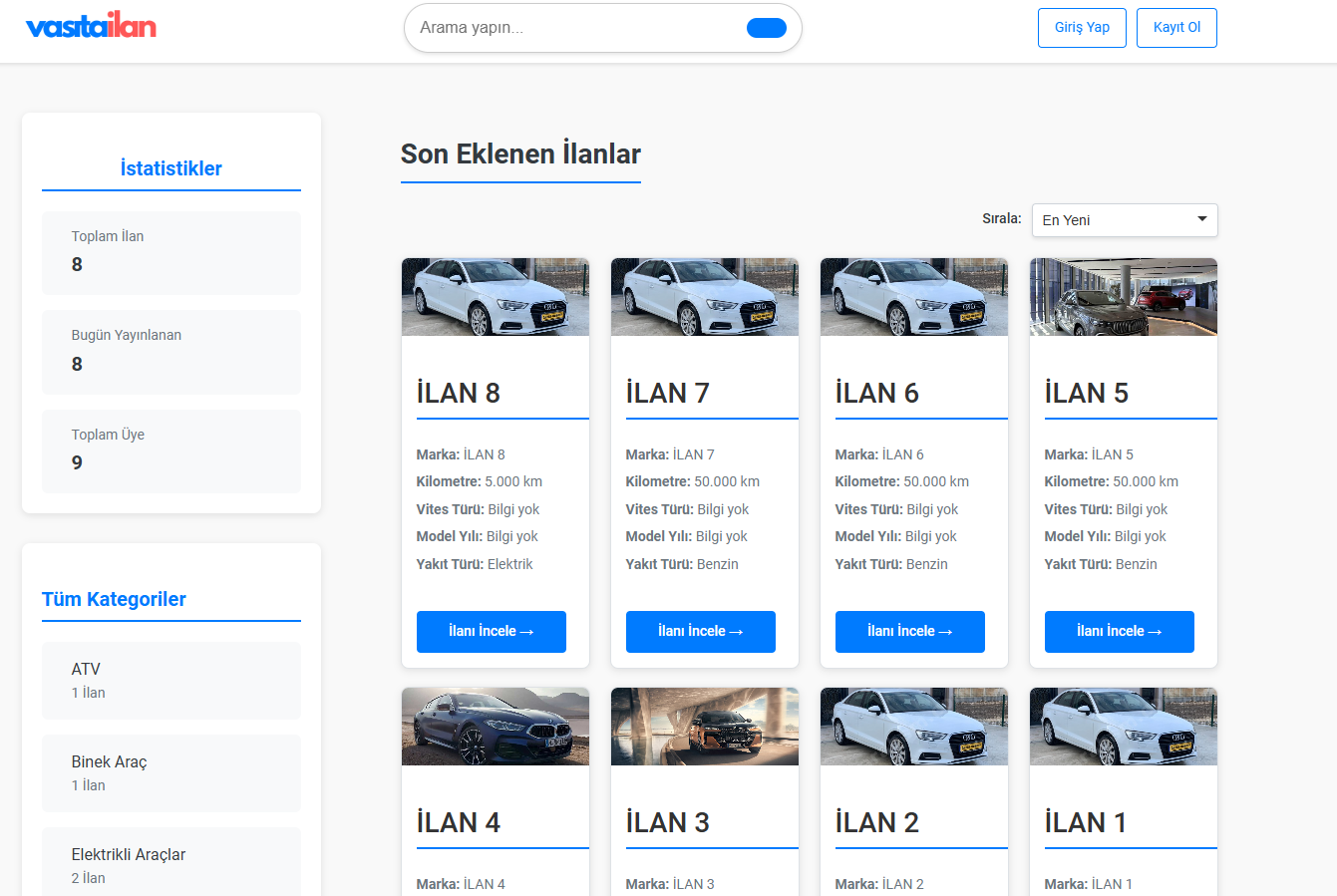Open the vasıtailan logo home link

click(x=91, y=27)
